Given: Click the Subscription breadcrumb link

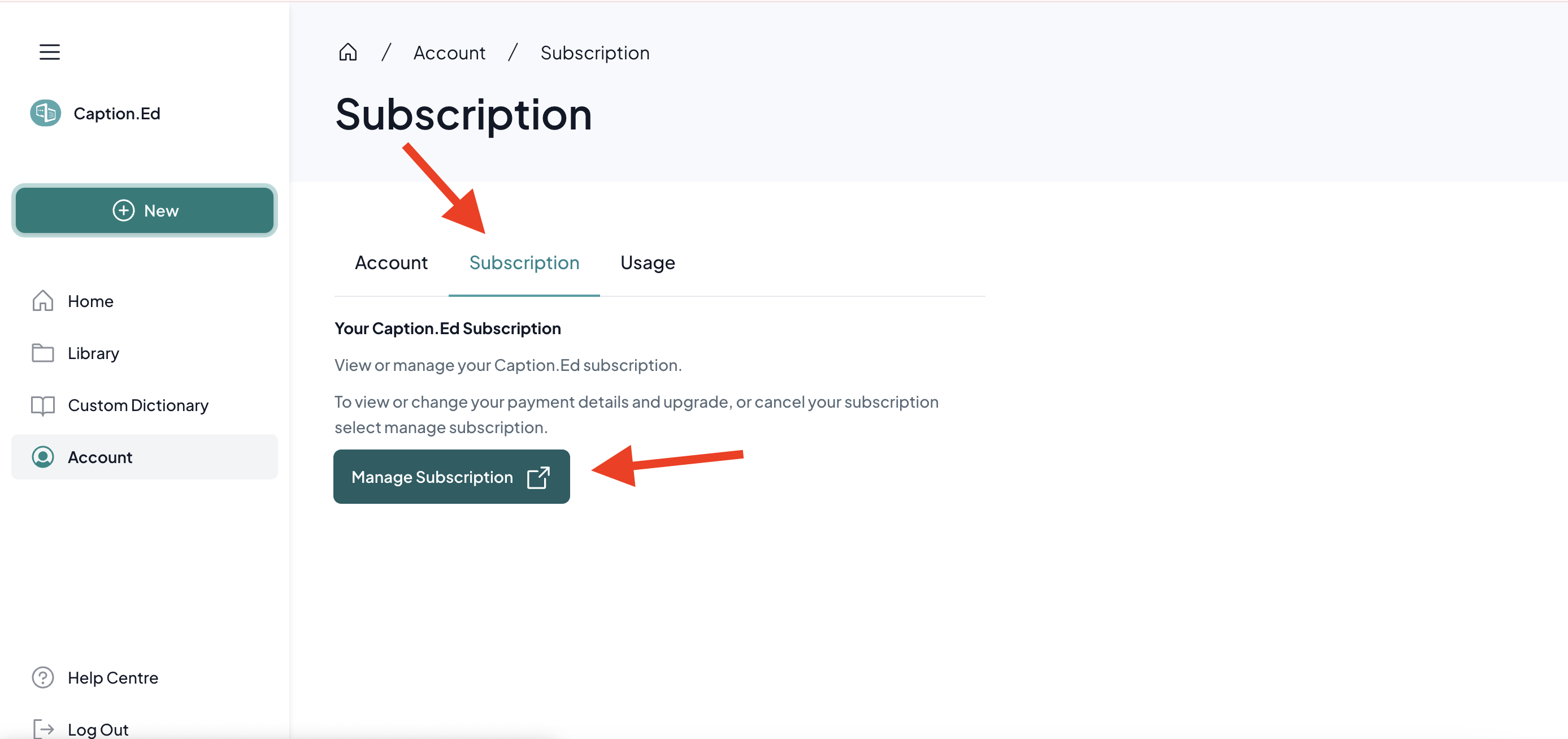Looking at the screenshot, I should click(x=594, y=53).
